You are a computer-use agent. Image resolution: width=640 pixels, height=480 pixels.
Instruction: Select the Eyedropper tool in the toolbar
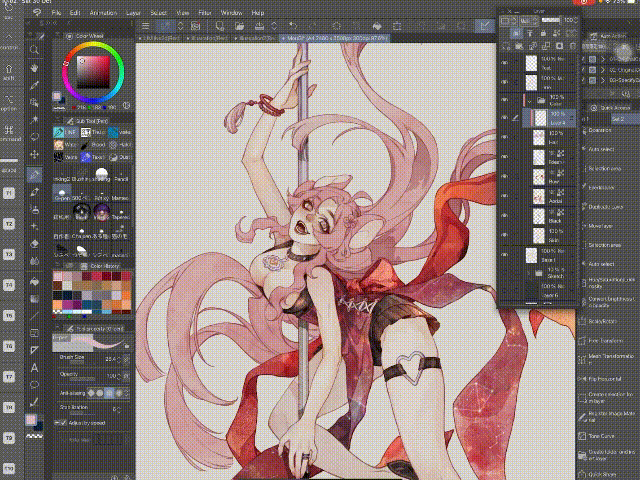click(x=34, y=85)
